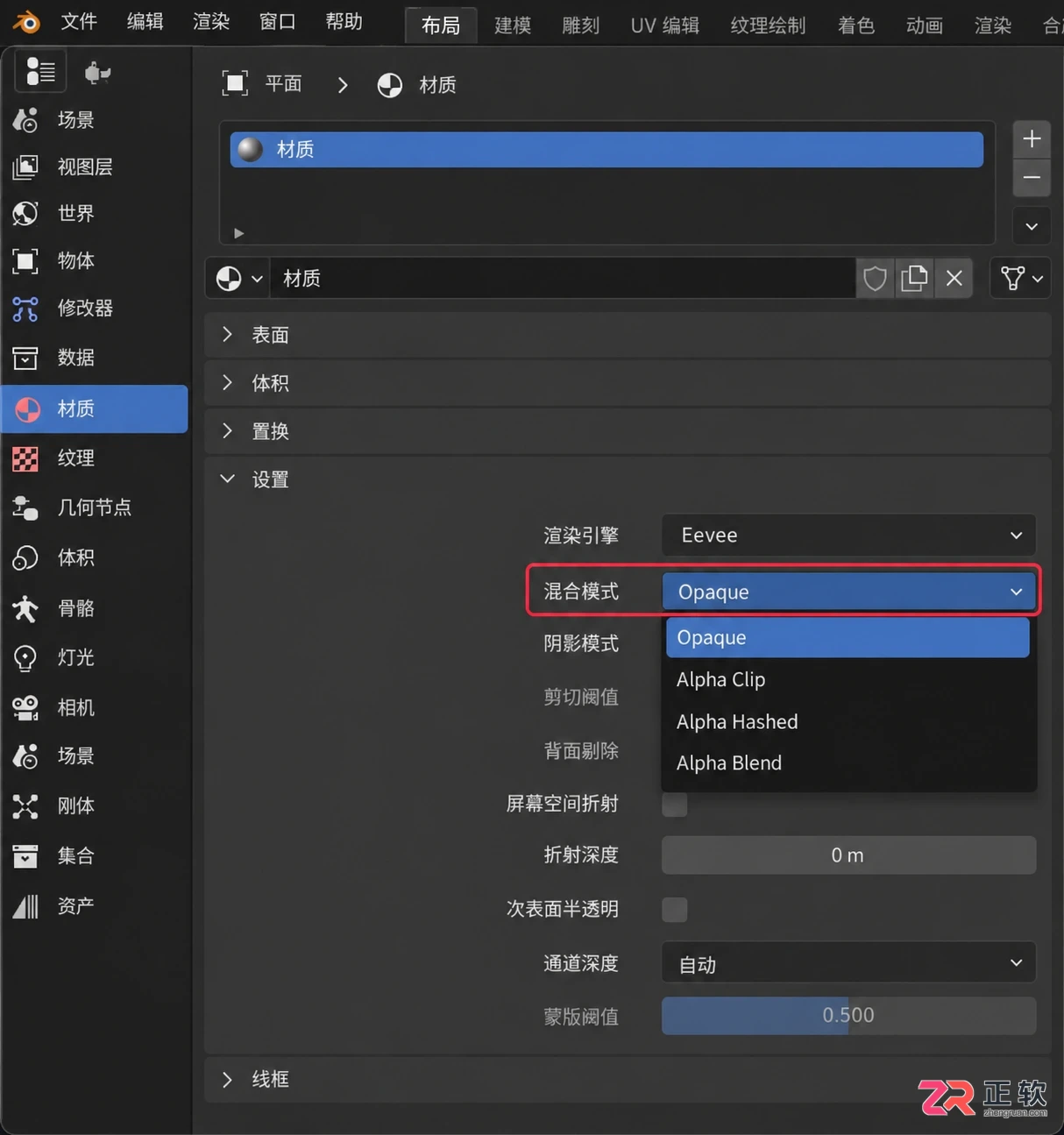
Task: Switch to 纹理绘制 texture paint tab
Action: click(768, 25)
